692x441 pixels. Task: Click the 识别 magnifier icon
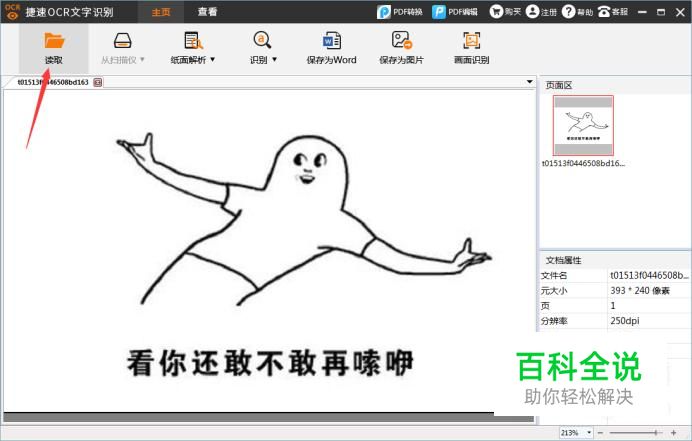coord(262,40)
